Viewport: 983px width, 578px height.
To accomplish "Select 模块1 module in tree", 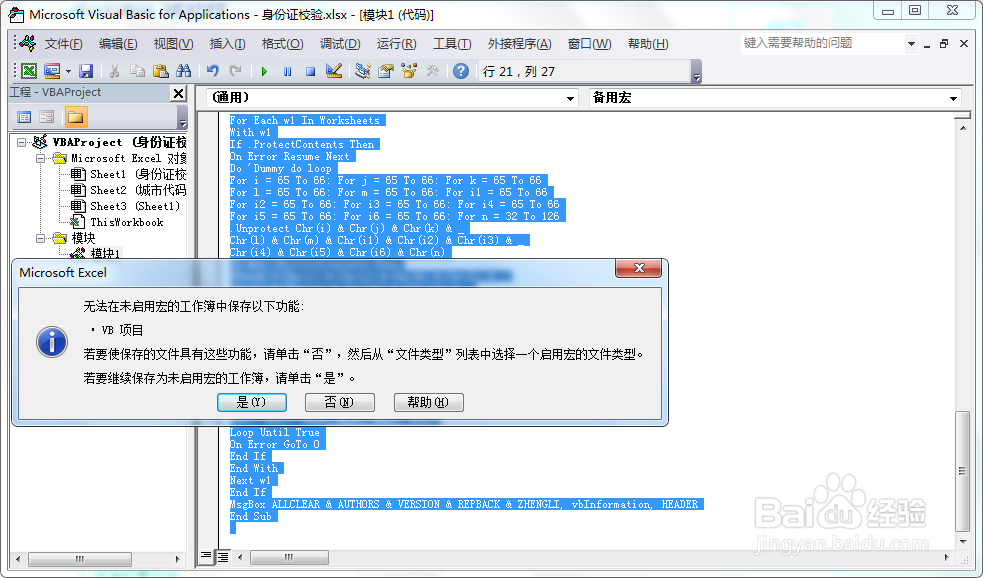I will click(95, 253).
